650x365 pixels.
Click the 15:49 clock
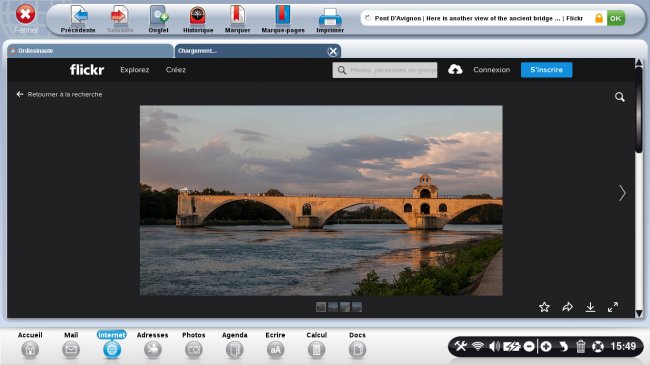click(x=623, y=346)
